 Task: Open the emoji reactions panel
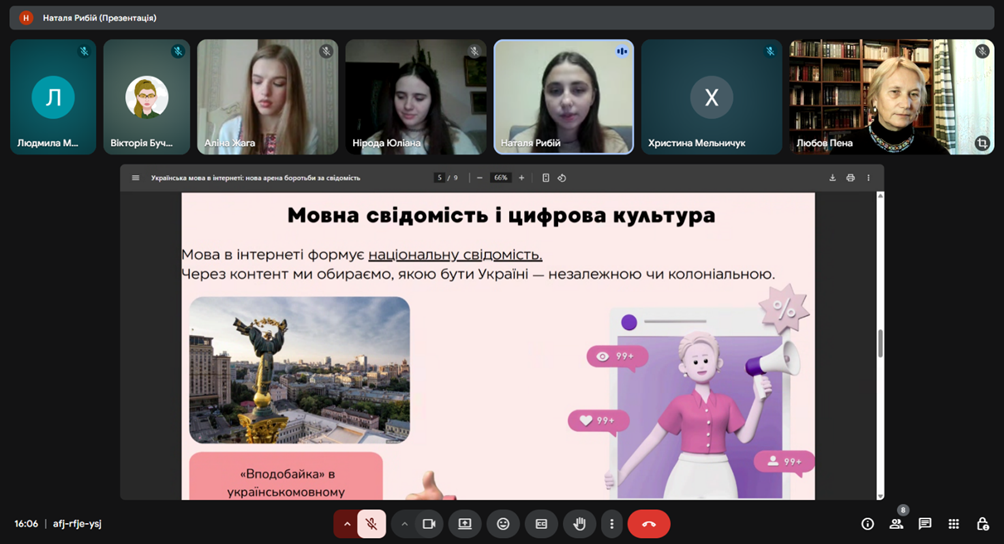point(503,523)
